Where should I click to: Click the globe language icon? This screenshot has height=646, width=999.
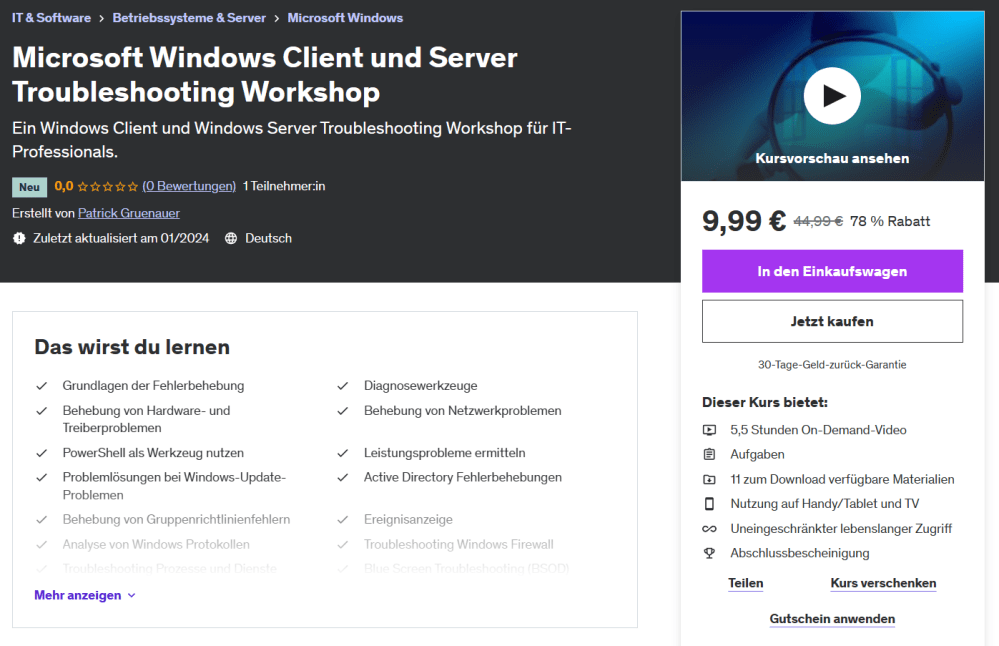pyautogui.click(x=231, y=239)
